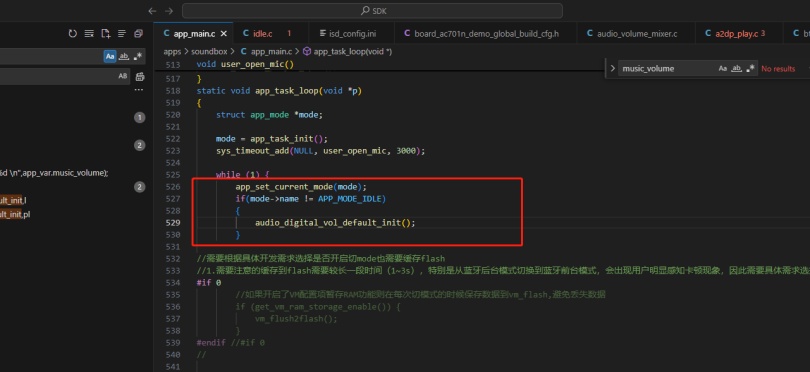Switch to the isd_config.ini tab
This screenshot has height=372, width=810.
coord(353,34)
